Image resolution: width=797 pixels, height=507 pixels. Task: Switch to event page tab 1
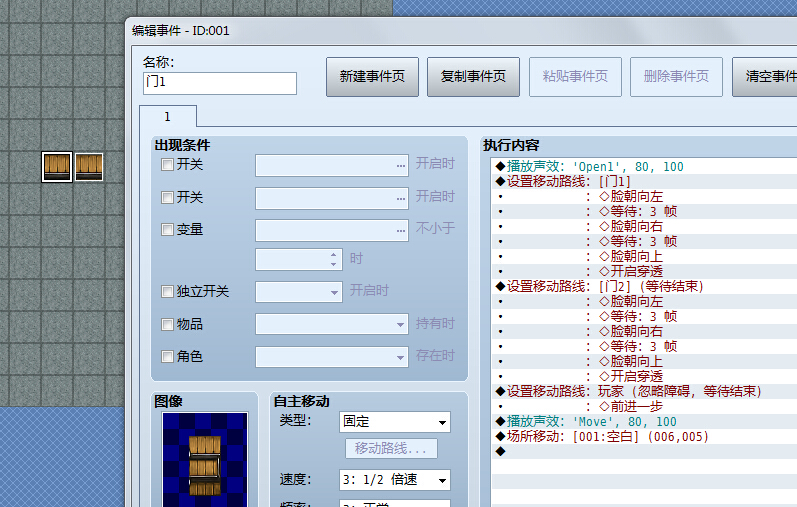168,116
